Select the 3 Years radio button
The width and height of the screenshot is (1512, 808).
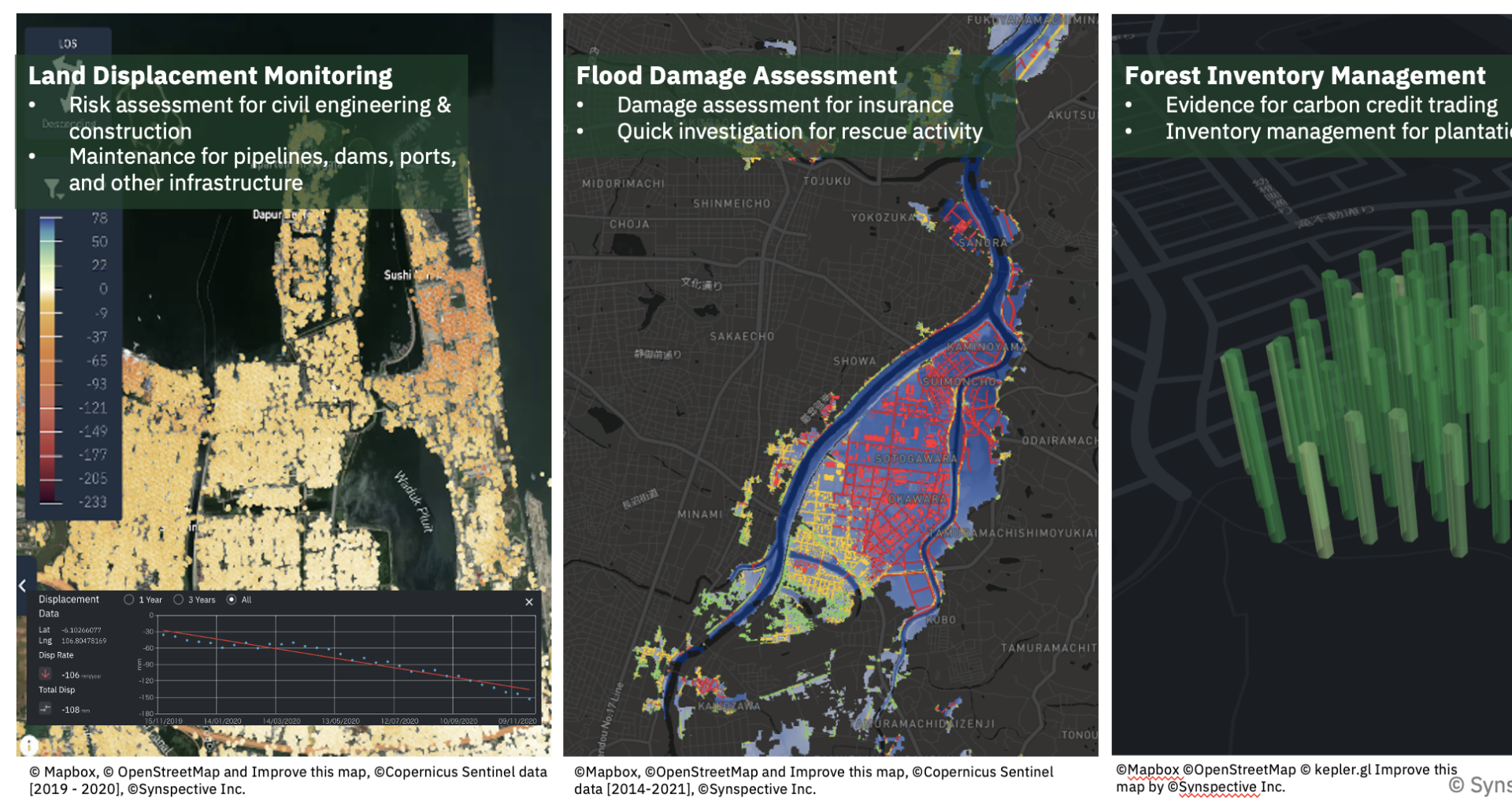pos(179,600)
